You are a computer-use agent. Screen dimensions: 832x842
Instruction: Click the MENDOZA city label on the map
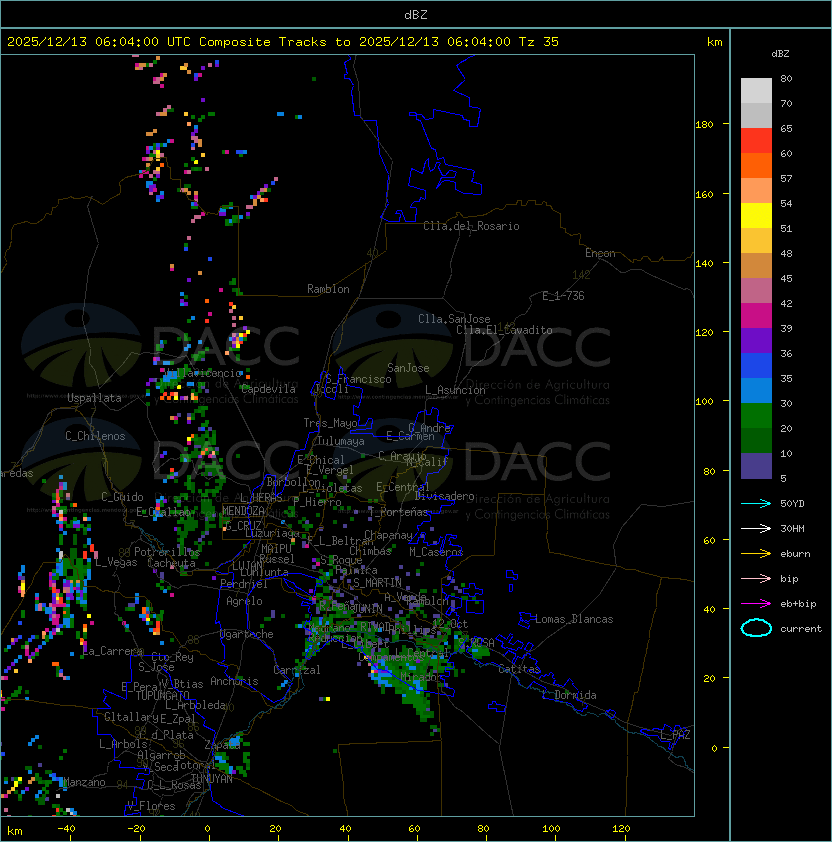click(243, 511)
